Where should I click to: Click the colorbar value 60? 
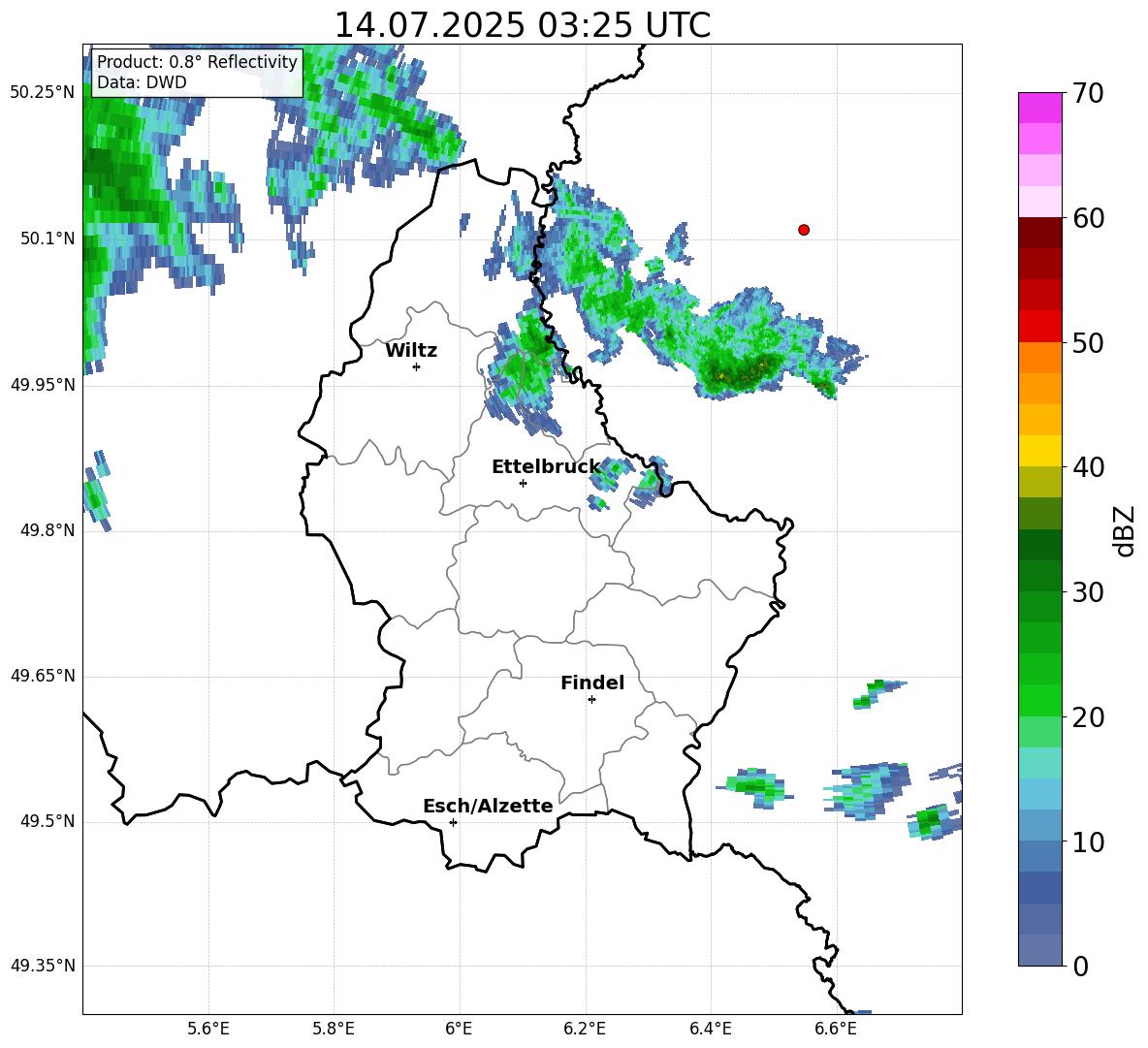[1089, 218]
